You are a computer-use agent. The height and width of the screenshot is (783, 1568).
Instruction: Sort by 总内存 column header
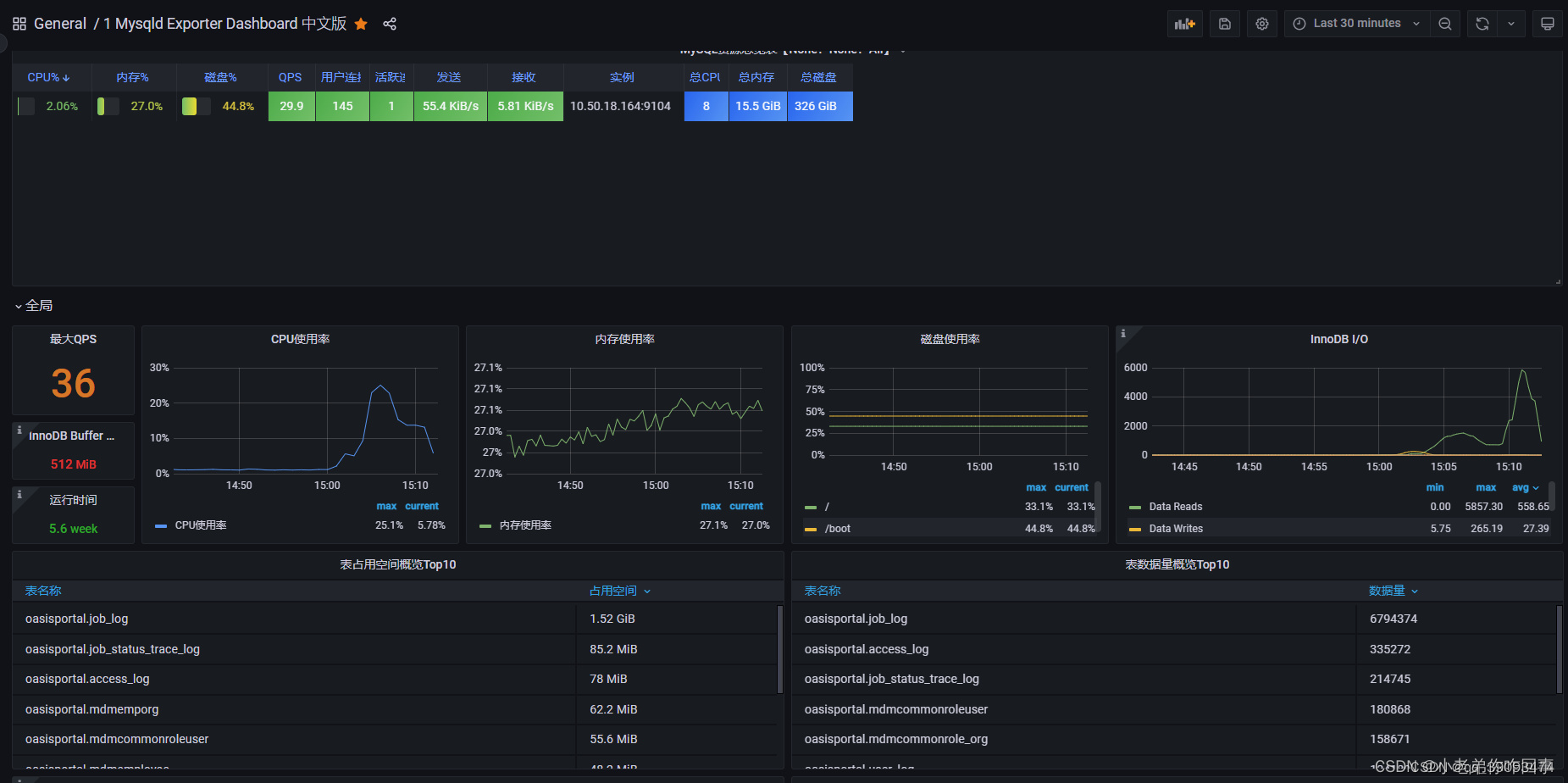[756, 77]
